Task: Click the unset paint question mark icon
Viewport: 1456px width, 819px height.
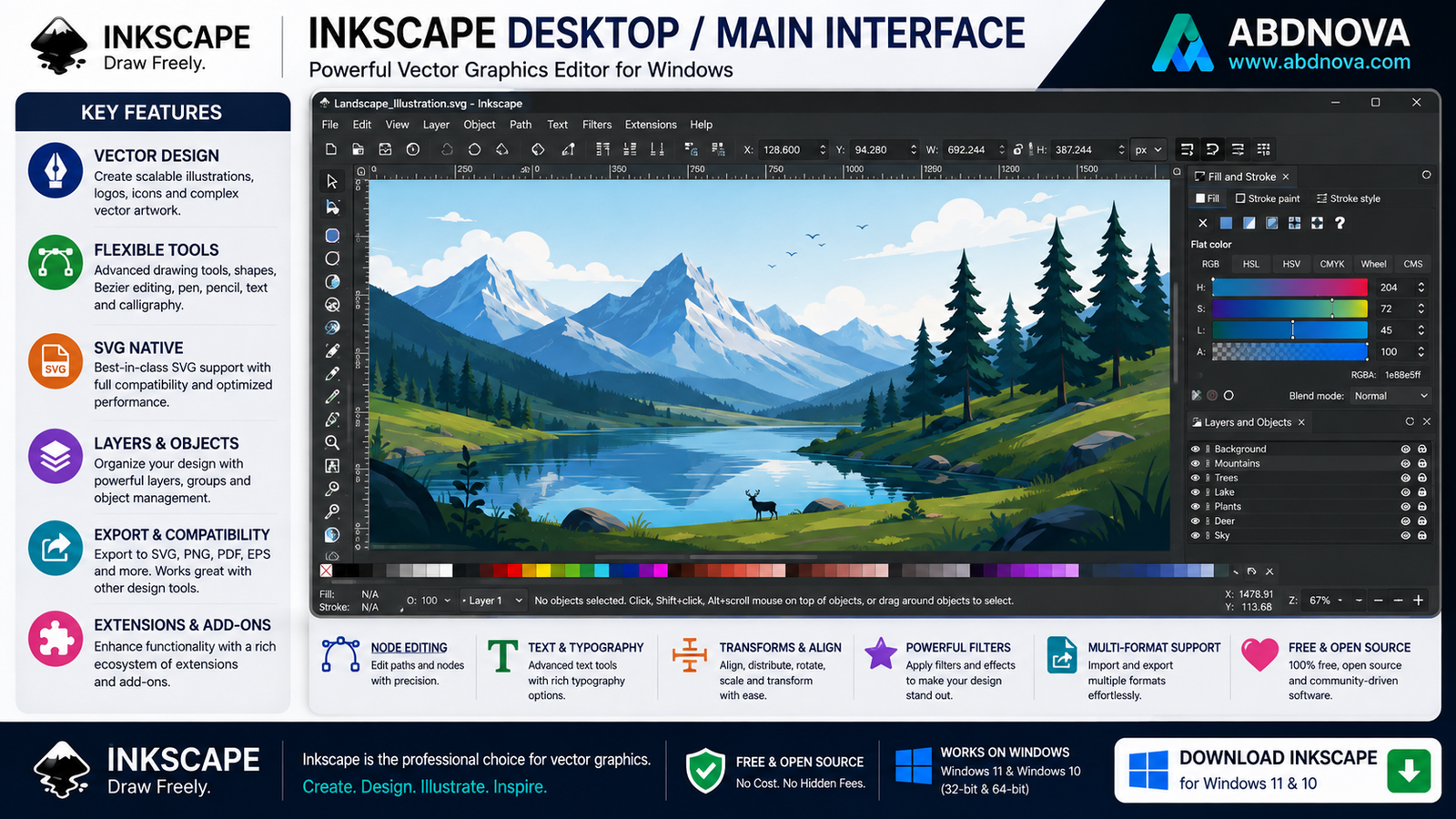Action: 1340,223
